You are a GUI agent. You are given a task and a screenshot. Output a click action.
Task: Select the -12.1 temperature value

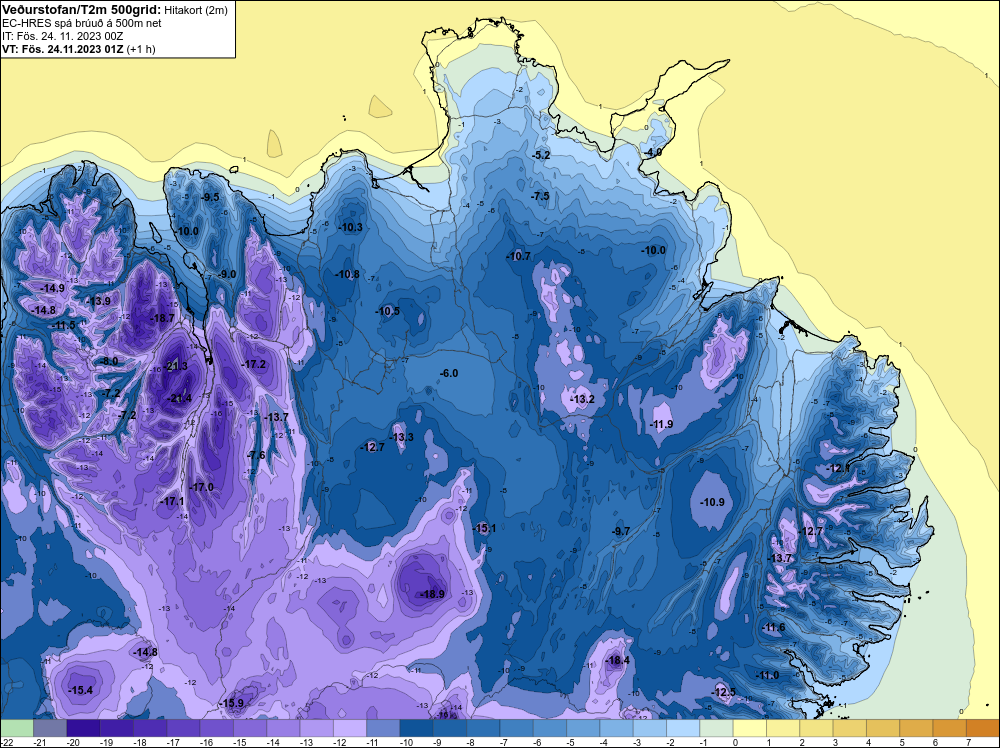click(838, 469)
